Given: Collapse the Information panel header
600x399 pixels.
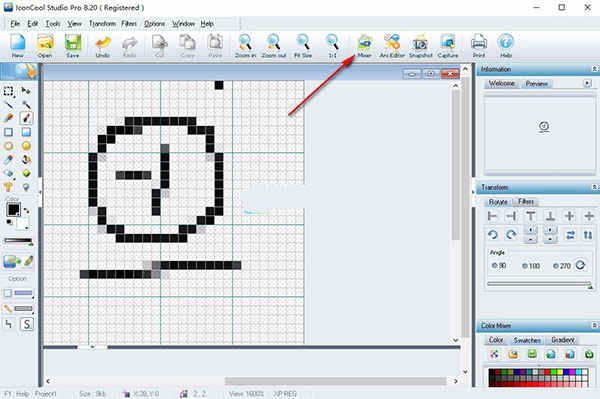Looking at the screenshot, I should tap(594, 69).
